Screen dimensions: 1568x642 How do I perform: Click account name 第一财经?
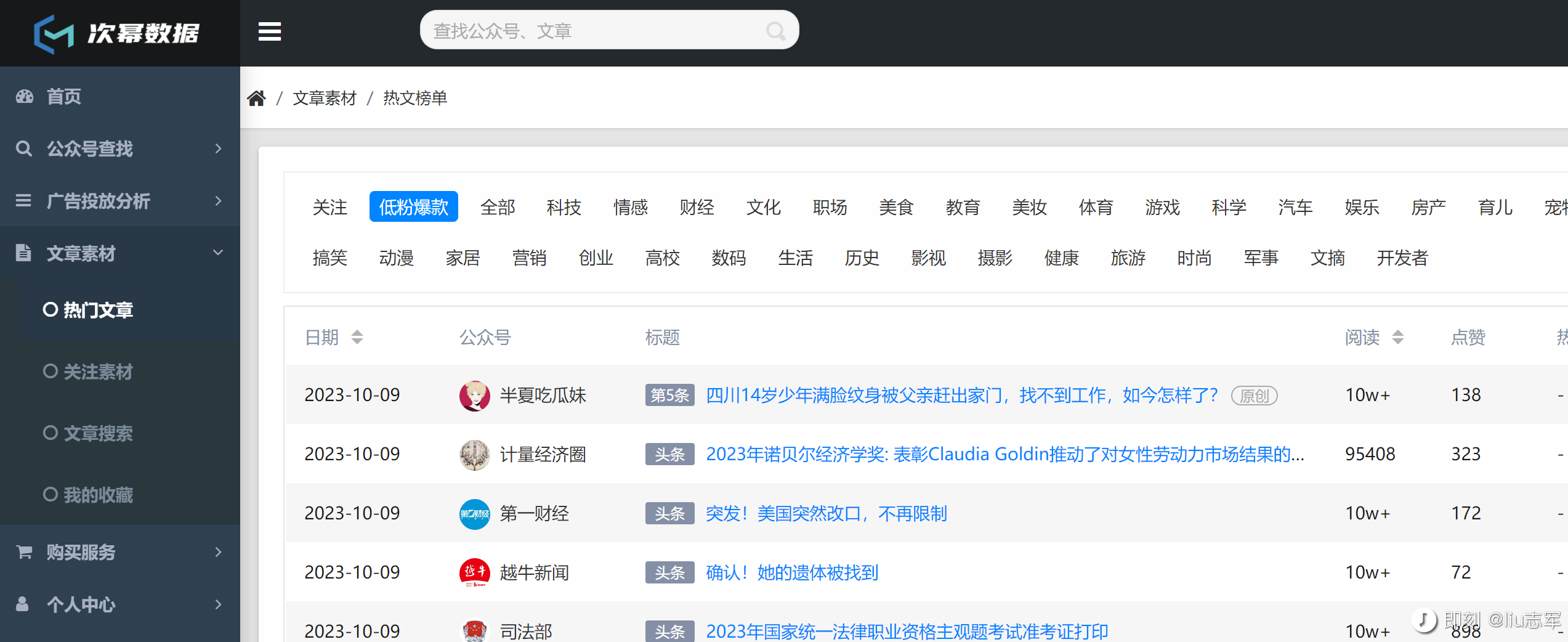[x=535, y=514]
